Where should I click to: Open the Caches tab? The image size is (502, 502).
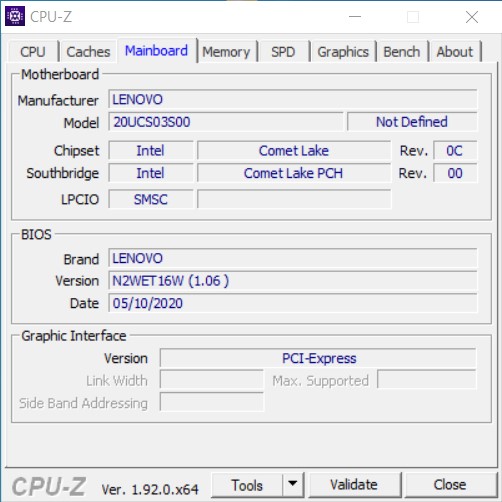pyautogui.click(x=88, y=52)
